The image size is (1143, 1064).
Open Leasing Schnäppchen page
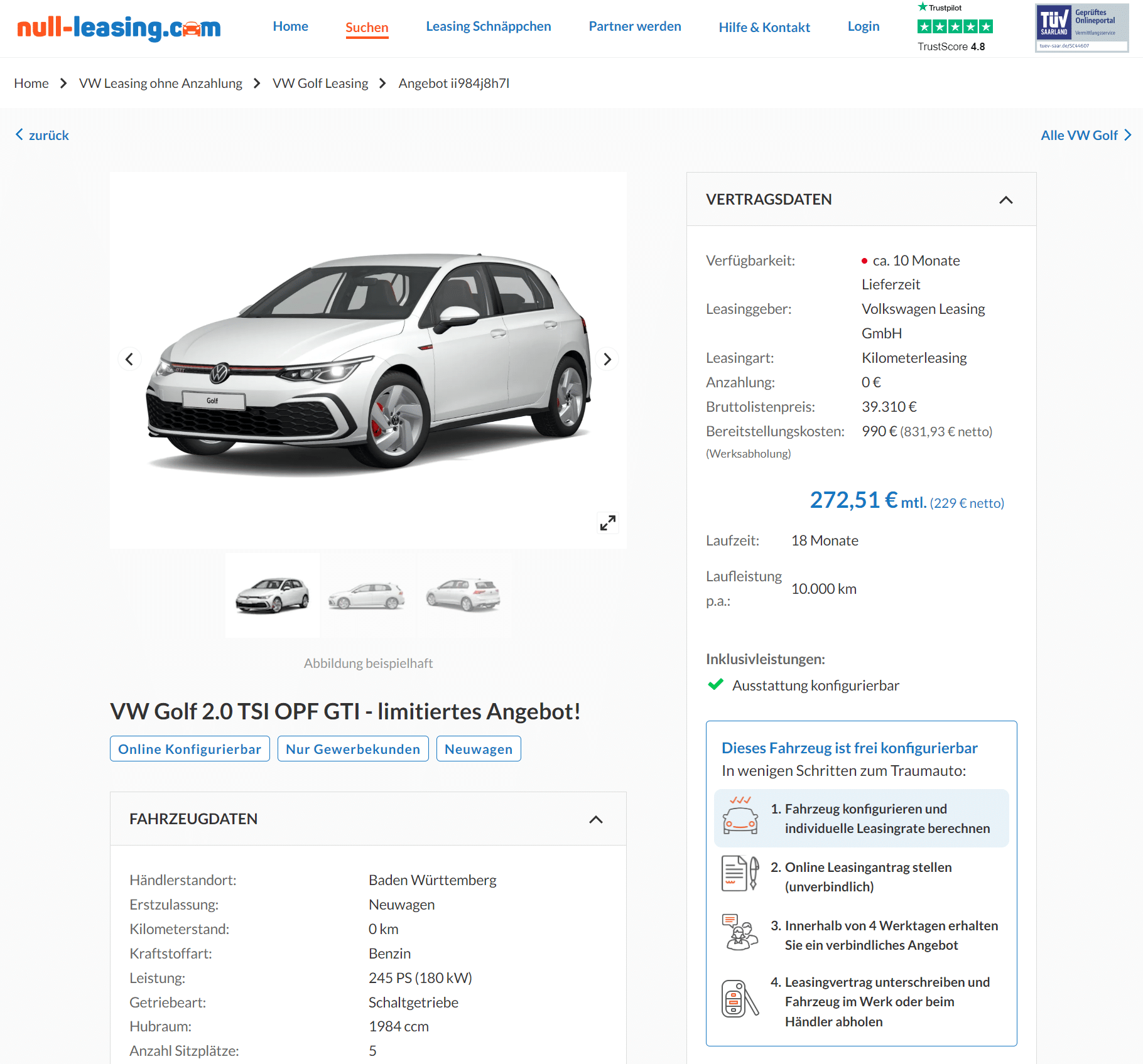488,26
